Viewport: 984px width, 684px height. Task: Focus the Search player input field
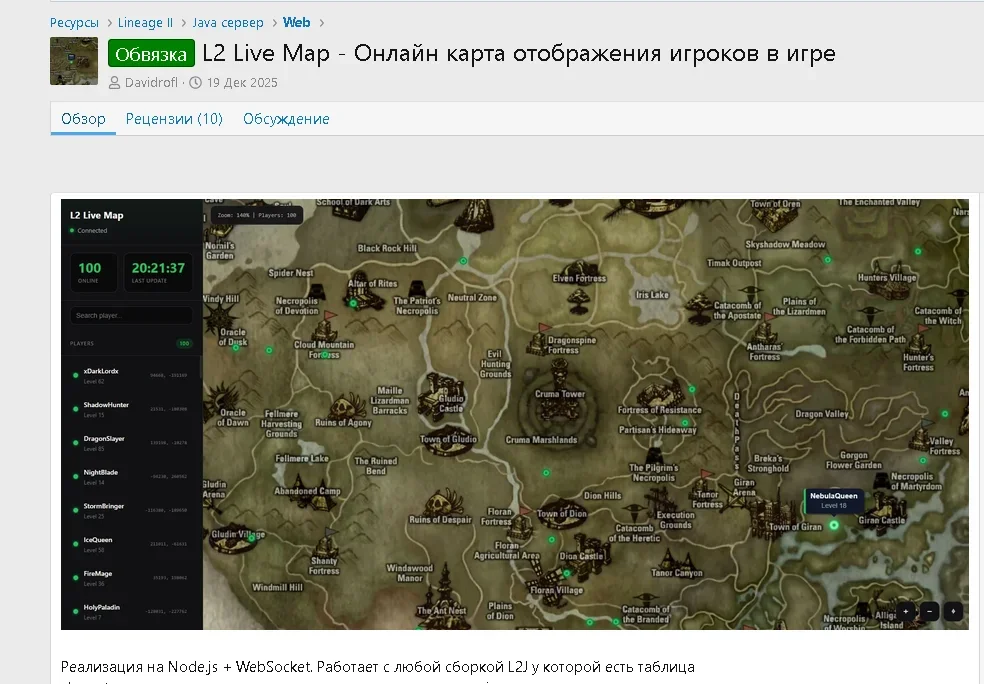click(x=131, y=315)
